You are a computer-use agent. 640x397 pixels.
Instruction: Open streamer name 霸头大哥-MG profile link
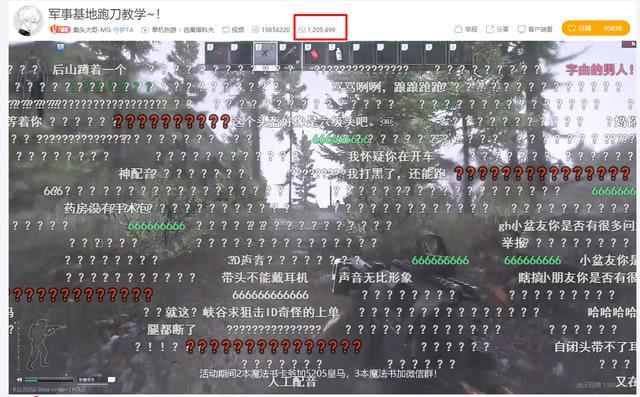(92, 29)
